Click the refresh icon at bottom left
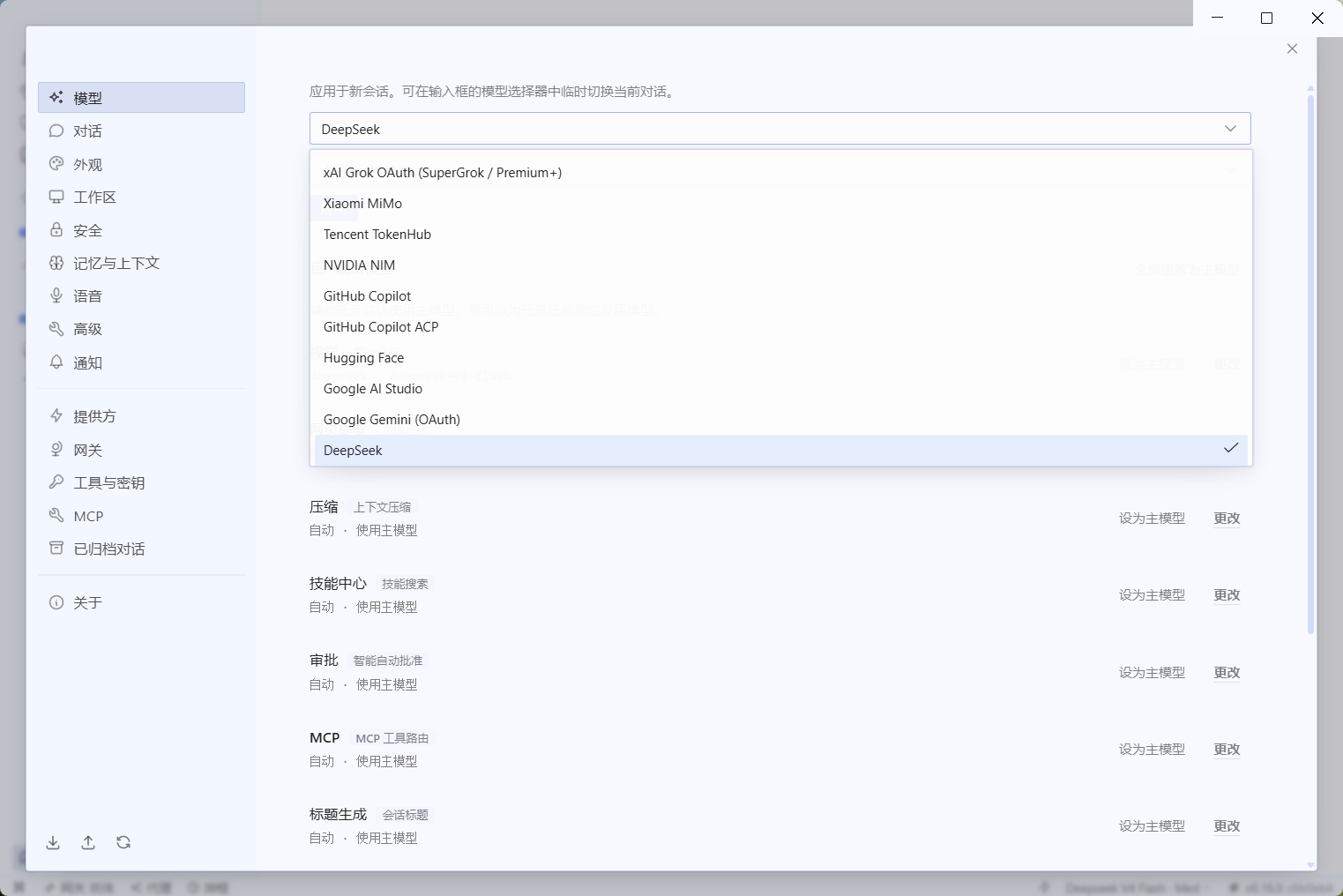The image size is (1343, 896). pos(123,842)
